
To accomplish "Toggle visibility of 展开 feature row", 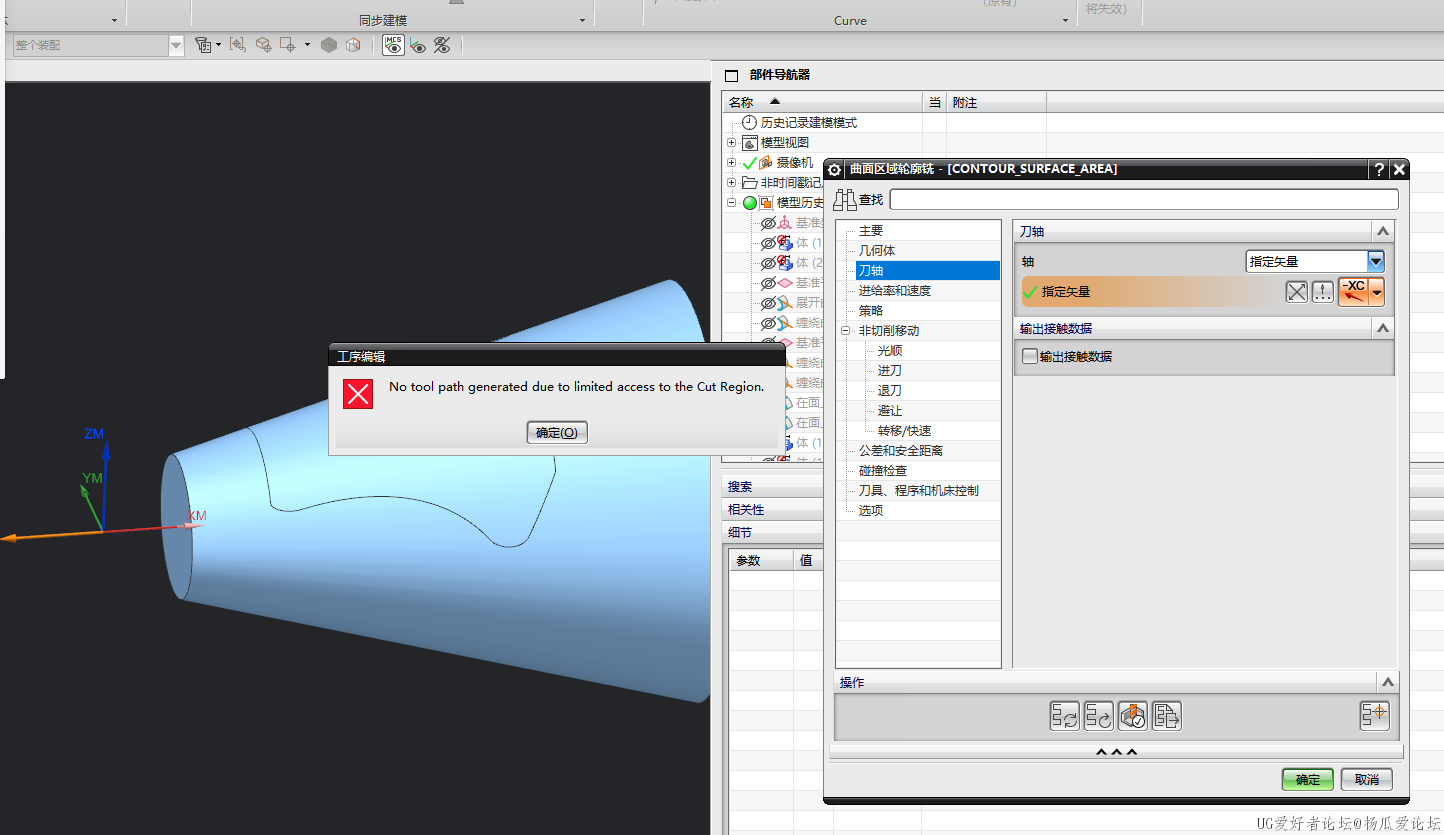I will [768, 303].
